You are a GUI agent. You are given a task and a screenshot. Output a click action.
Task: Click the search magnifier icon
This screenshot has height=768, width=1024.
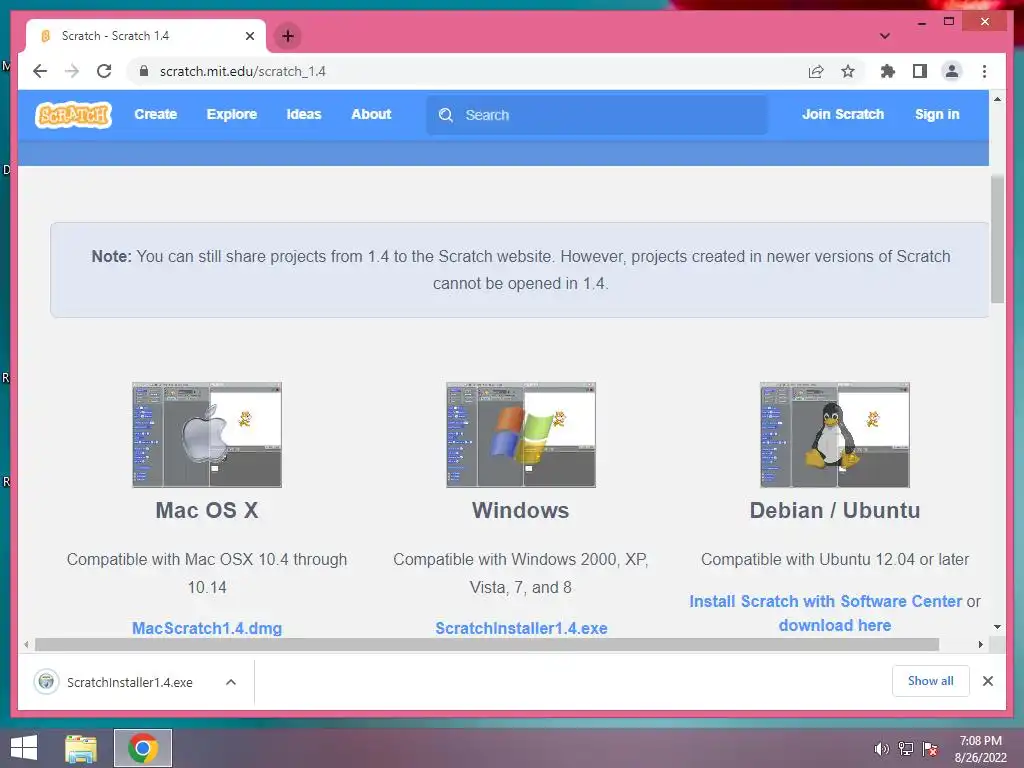(x=446, y=115)
